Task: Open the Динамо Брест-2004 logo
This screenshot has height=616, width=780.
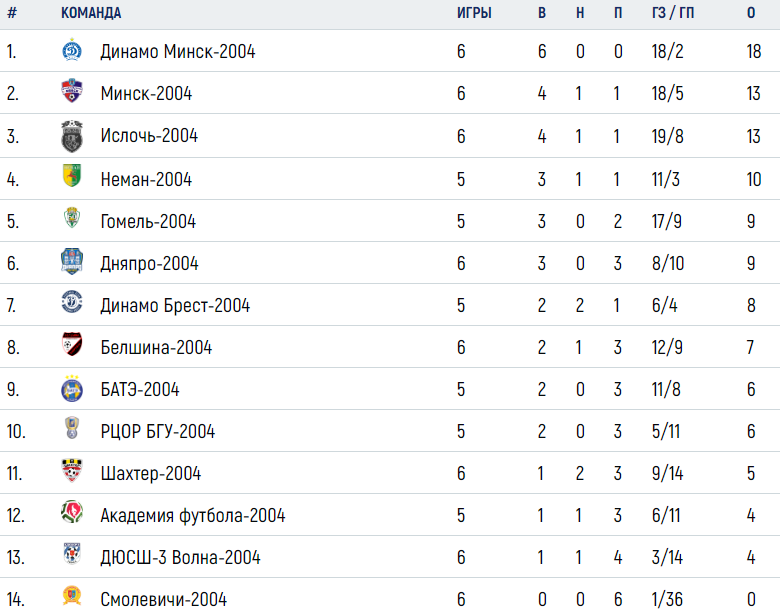Action: point(72,302)
